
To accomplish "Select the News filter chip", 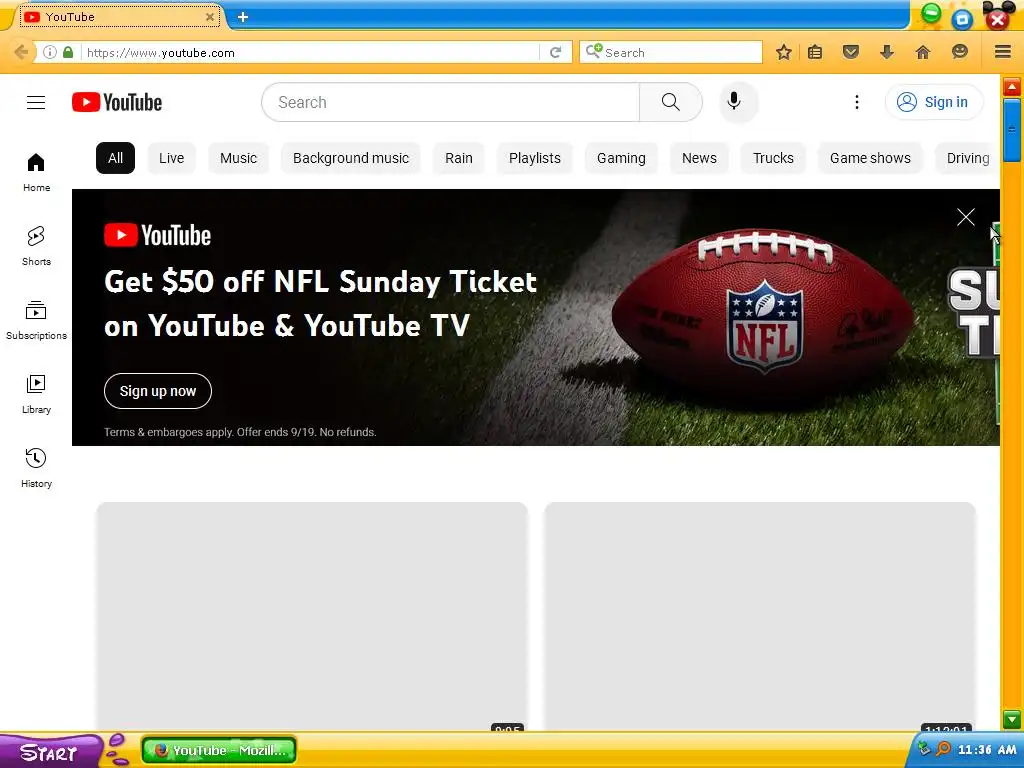I will pyautogui.click(x=699, y=158).
